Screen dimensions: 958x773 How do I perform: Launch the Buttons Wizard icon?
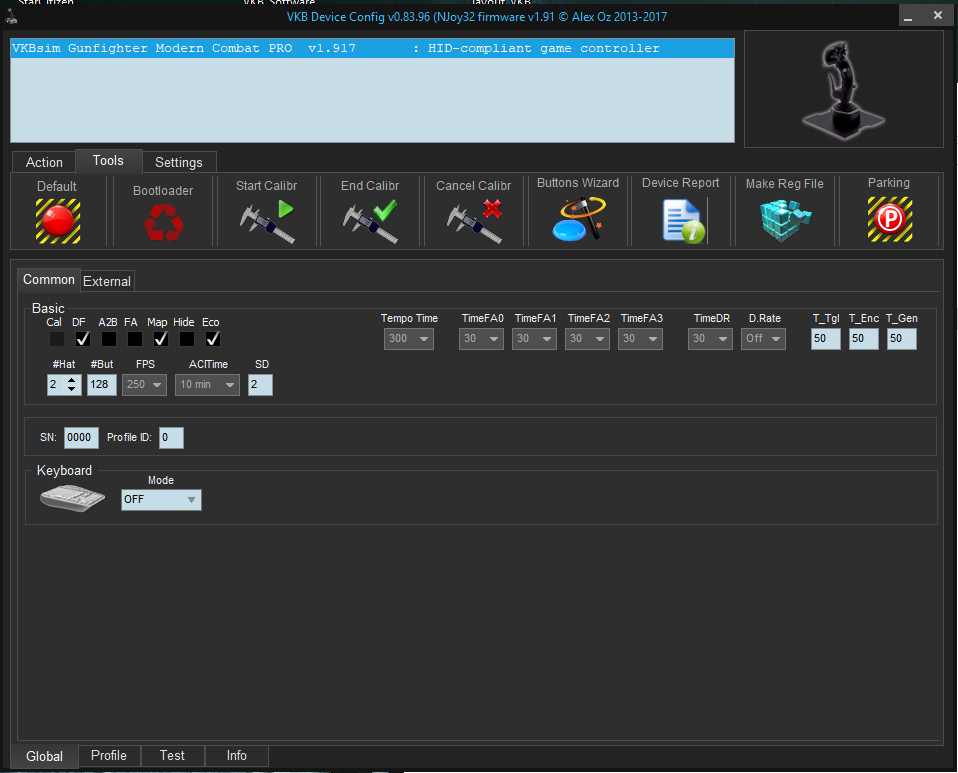(578, 218)
